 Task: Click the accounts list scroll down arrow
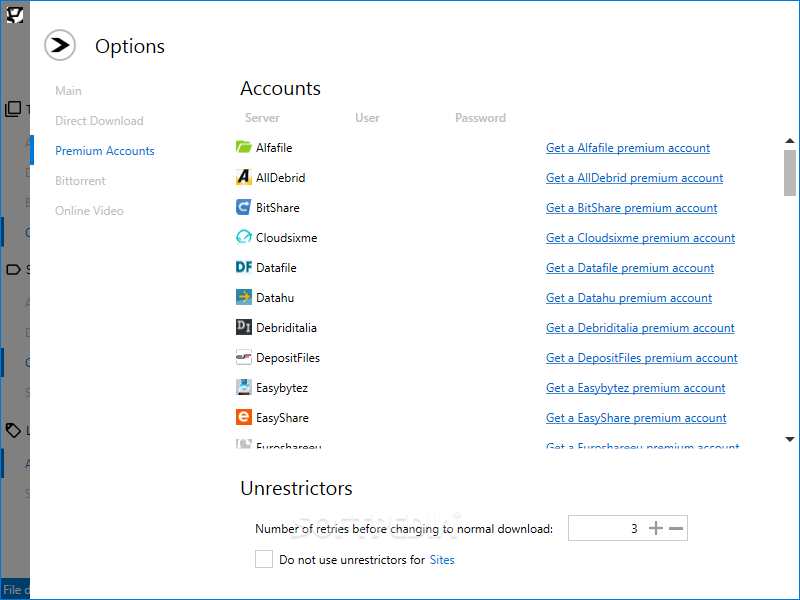click(x=790, y=439)
